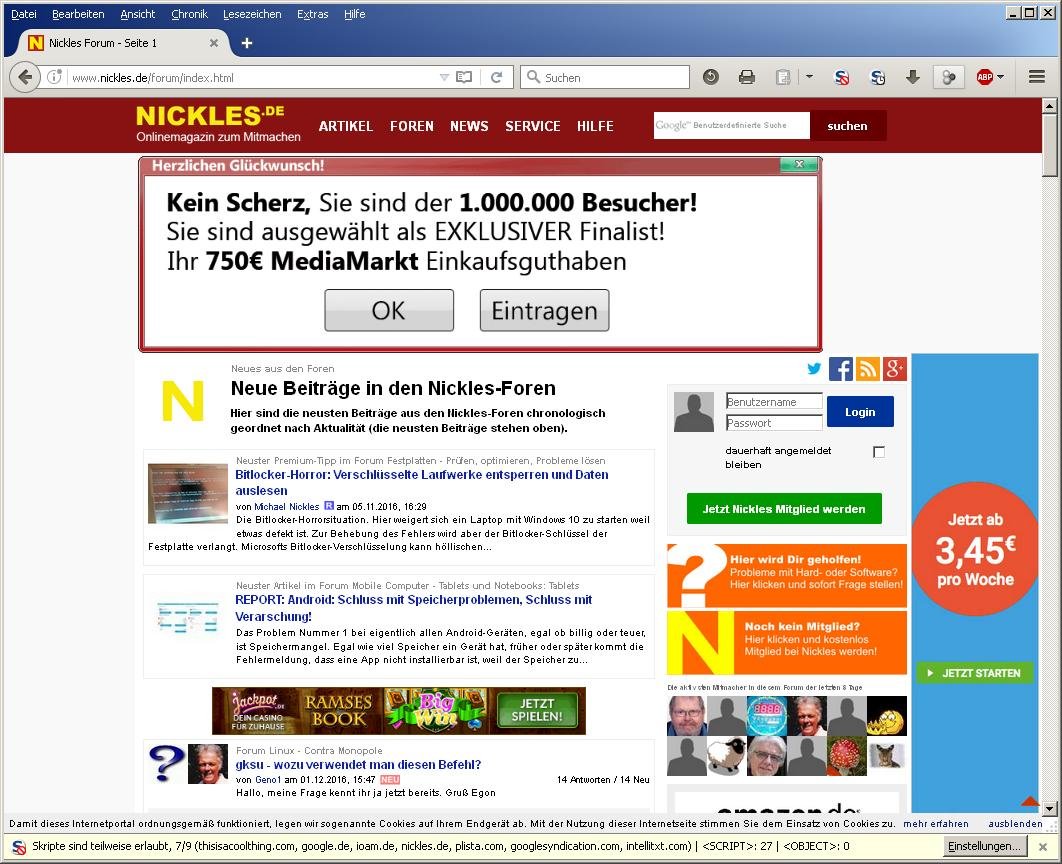Click the blue Login button
The height and width of the screenshot is (864, 1062).
point(860,412)
